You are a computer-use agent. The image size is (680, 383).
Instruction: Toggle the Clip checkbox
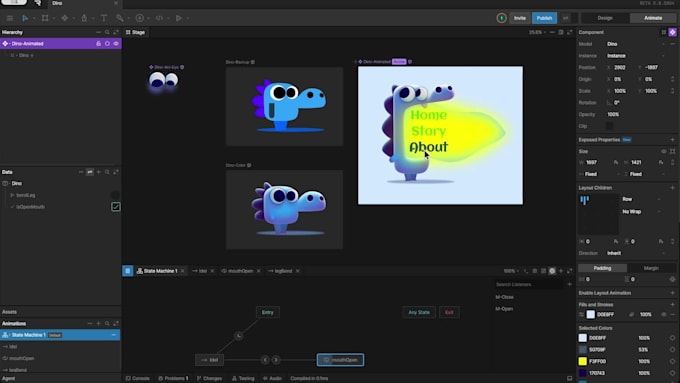(x=609, y=126)
